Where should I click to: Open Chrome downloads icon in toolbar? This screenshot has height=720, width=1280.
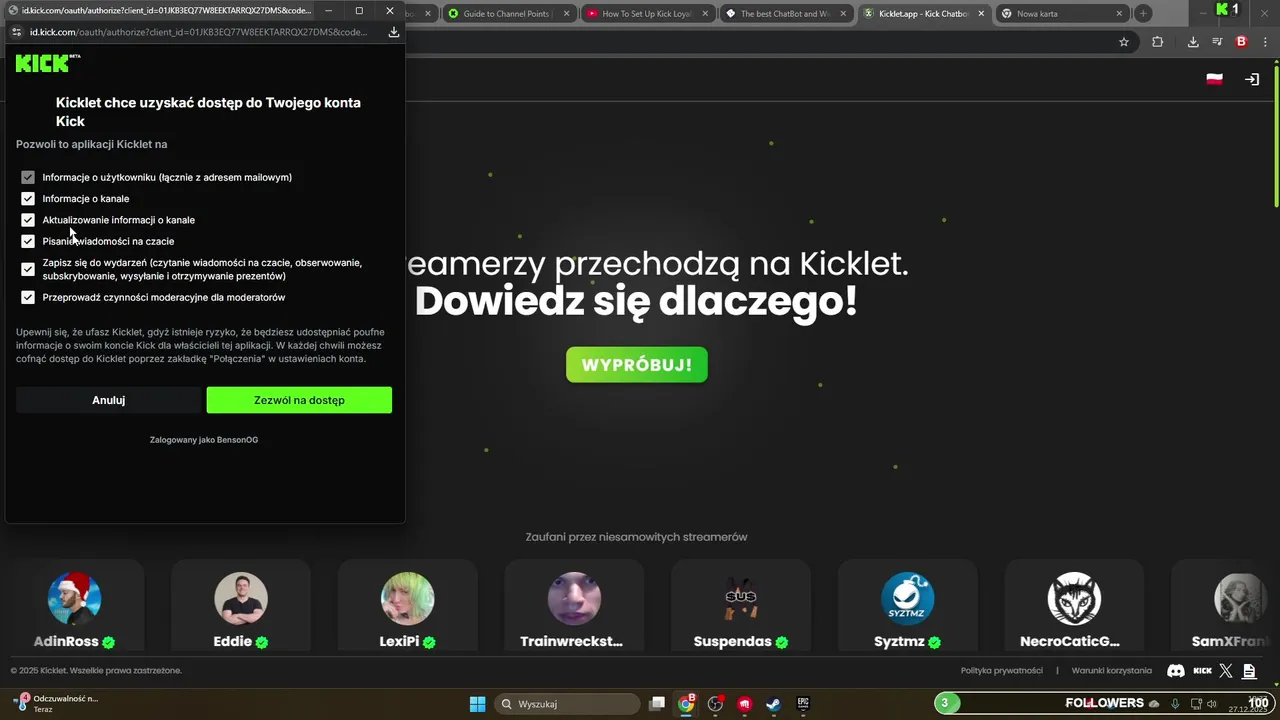[1193, 42]
